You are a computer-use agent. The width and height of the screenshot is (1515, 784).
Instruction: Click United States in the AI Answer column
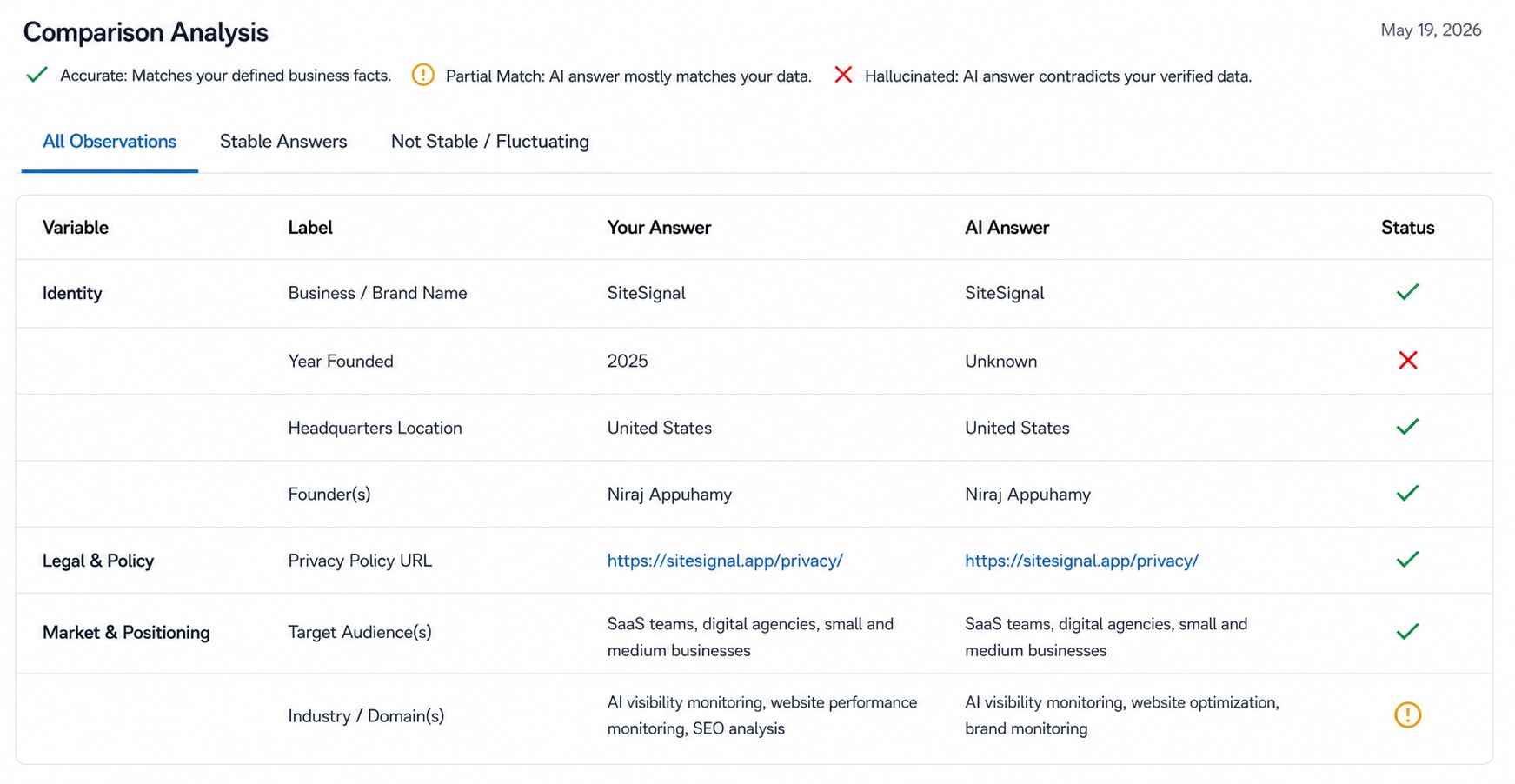click(1017, 428)
